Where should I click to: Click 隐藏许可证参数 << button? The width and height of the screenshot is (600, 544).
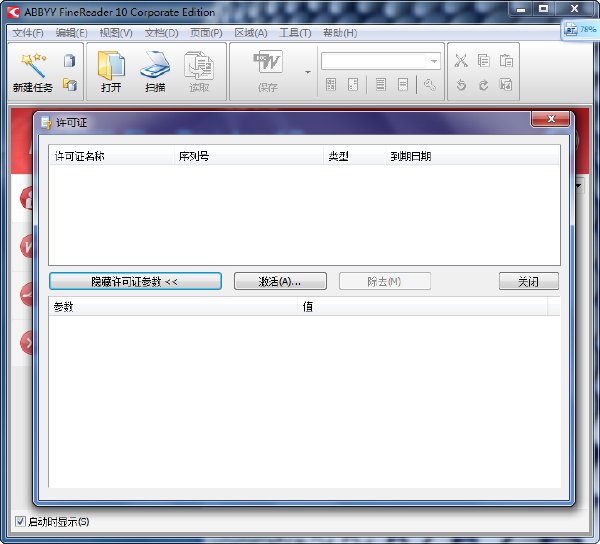tap(135, 282)
